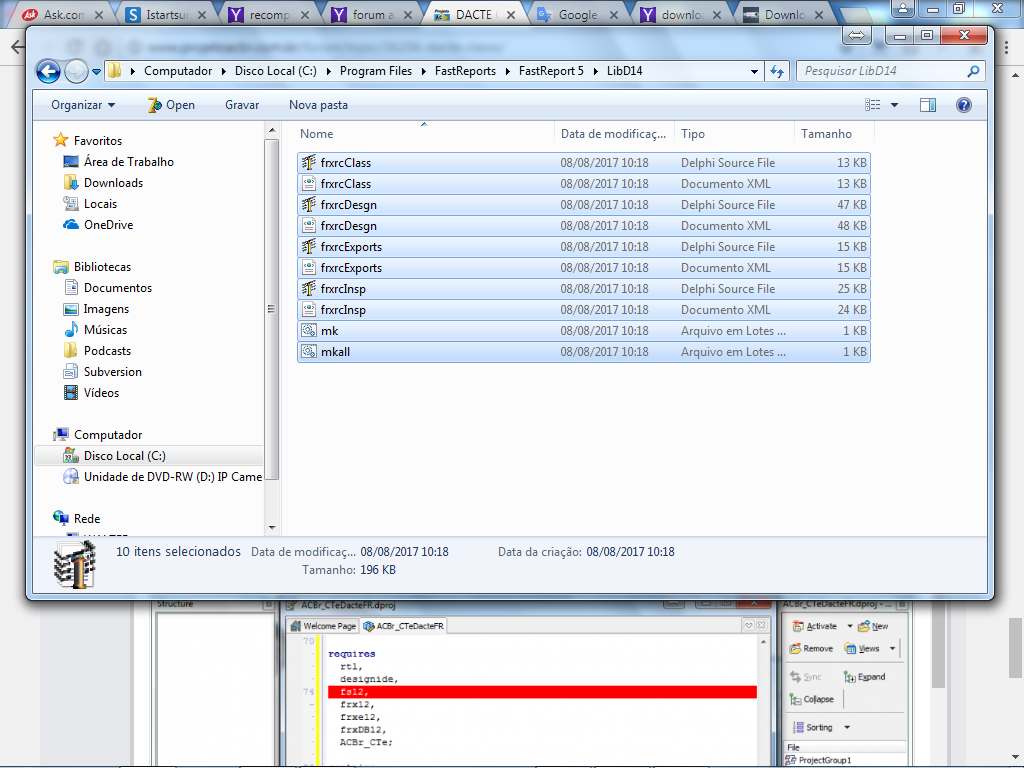
Task: Toggle the preview pane icon
Action: 927,105
